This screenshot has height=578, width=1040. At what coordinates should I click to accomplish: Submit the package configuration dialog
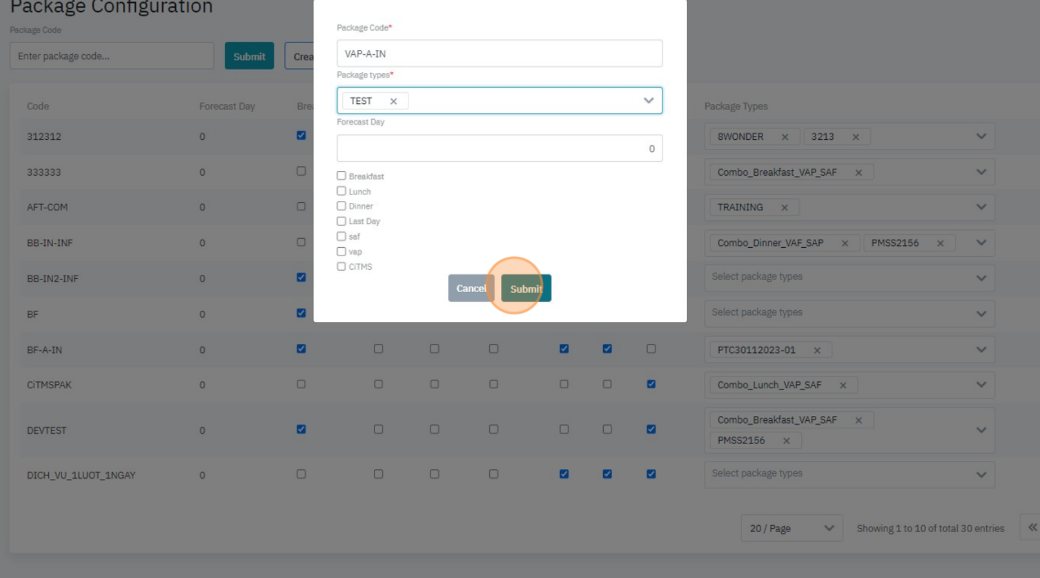click(x=526, y=288)
